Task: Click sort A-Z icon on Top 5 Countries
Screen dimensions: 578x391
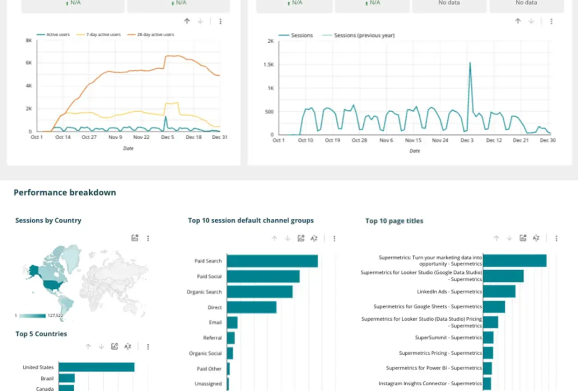Action: pos(128,346)
